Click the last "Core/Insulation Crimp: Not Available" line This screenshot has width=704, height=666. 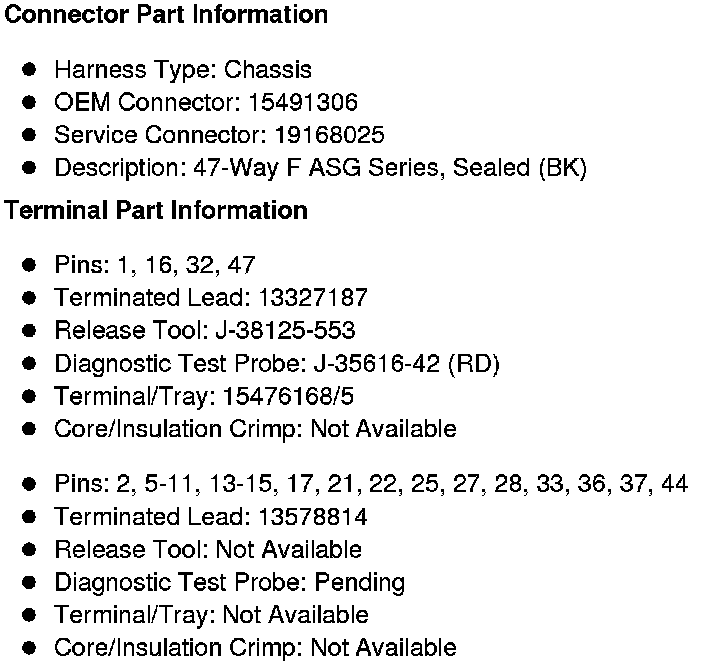coord(255,648)
